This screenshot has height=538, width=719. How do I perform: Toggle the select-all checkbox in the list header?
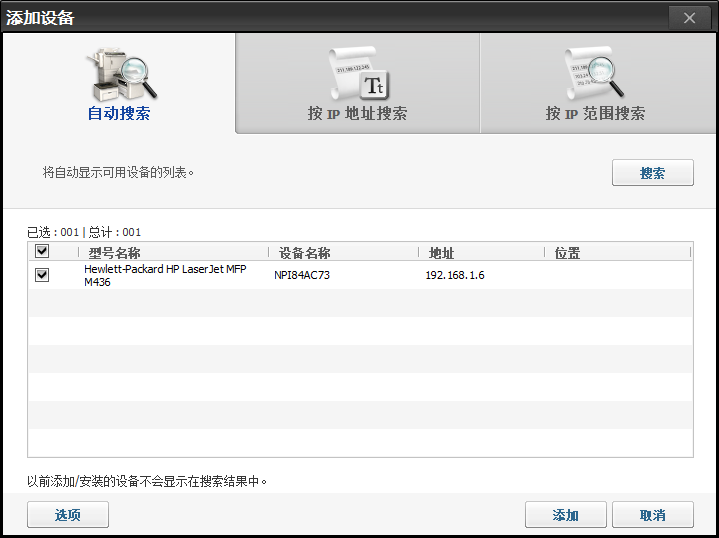(x=42, y=252)
